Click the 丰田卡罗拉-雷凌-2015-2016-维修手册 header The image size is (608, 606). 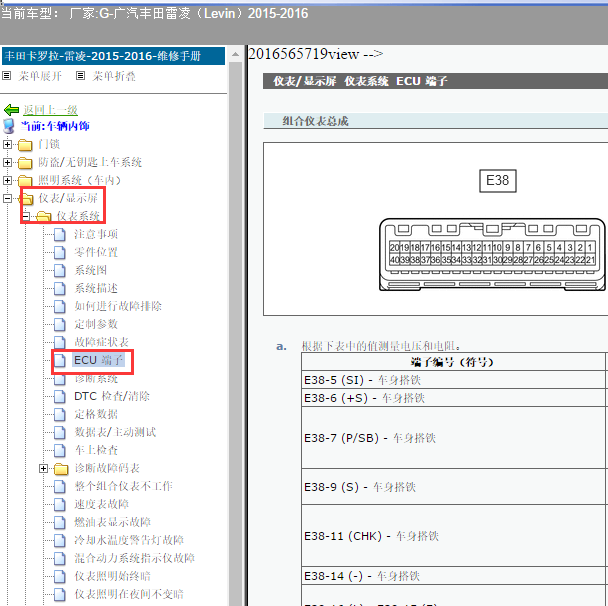tap(113, 56)
